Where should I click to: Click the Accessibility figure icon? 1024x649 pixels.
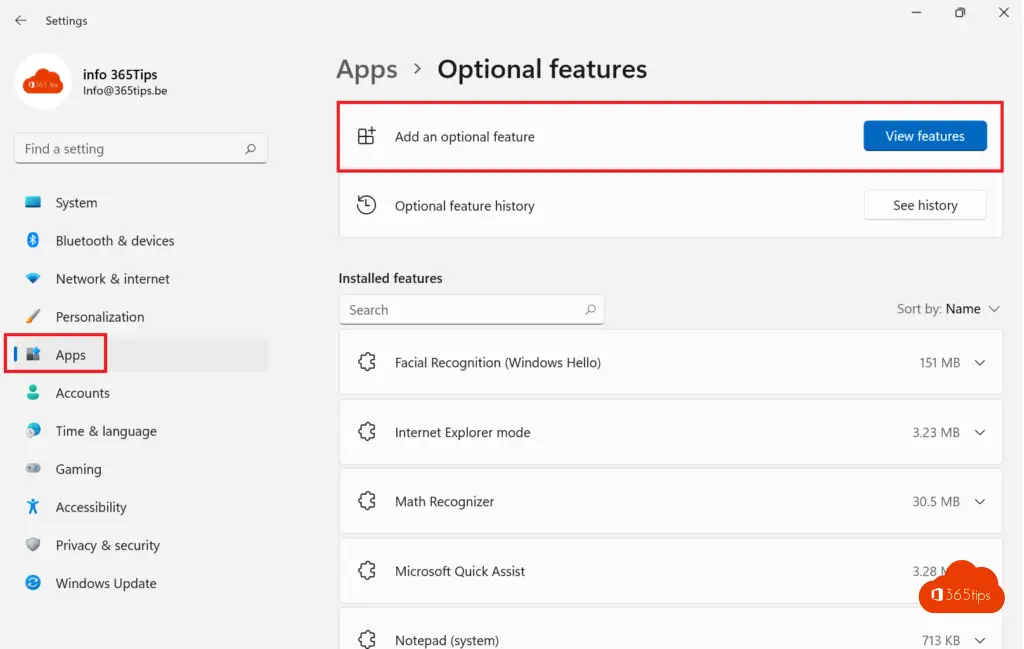coord(33,506)
